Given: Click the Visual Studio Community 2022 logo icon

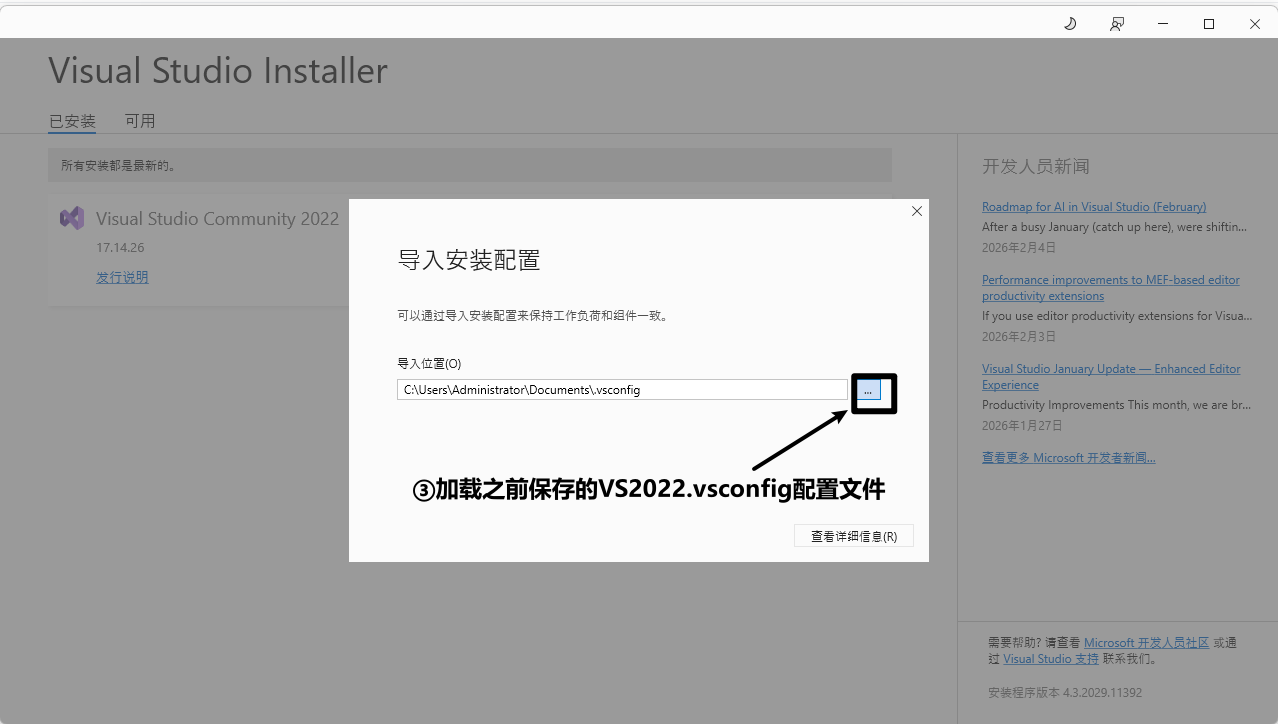Looking at the screenshot, I should (x=72, y=218).
